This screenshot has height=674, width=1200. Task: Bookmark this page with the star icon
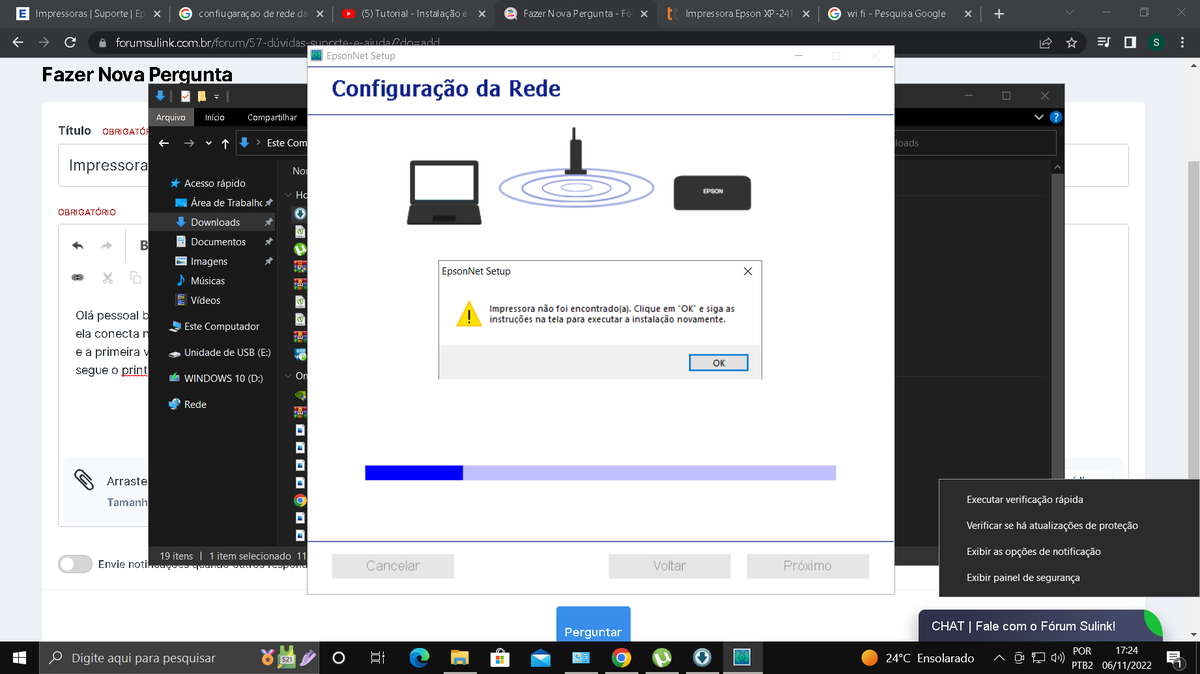click(x=1072, y=43)
